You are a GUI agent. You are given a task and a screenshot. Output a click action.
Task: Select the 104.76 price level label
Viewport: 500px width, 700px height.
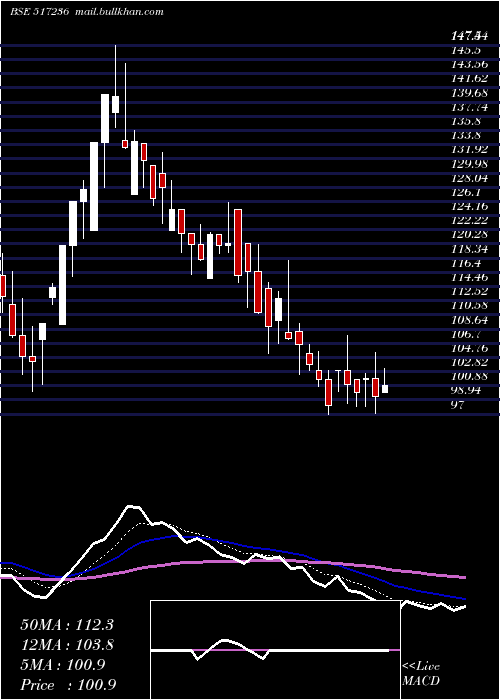pos(470,348)
